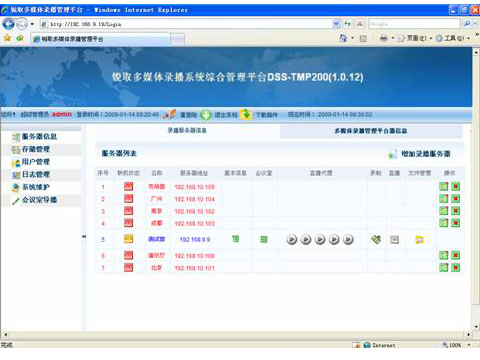The height and width of the screenshot is (360, 480).
Task: Click the browser vertical scrollbar track
Action: pyautogui.click(x=476, y=187)
